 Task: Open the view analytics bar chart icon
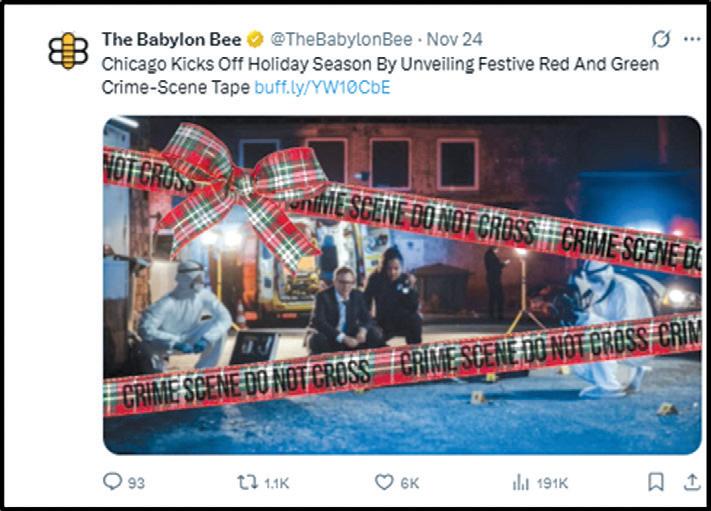521,482
